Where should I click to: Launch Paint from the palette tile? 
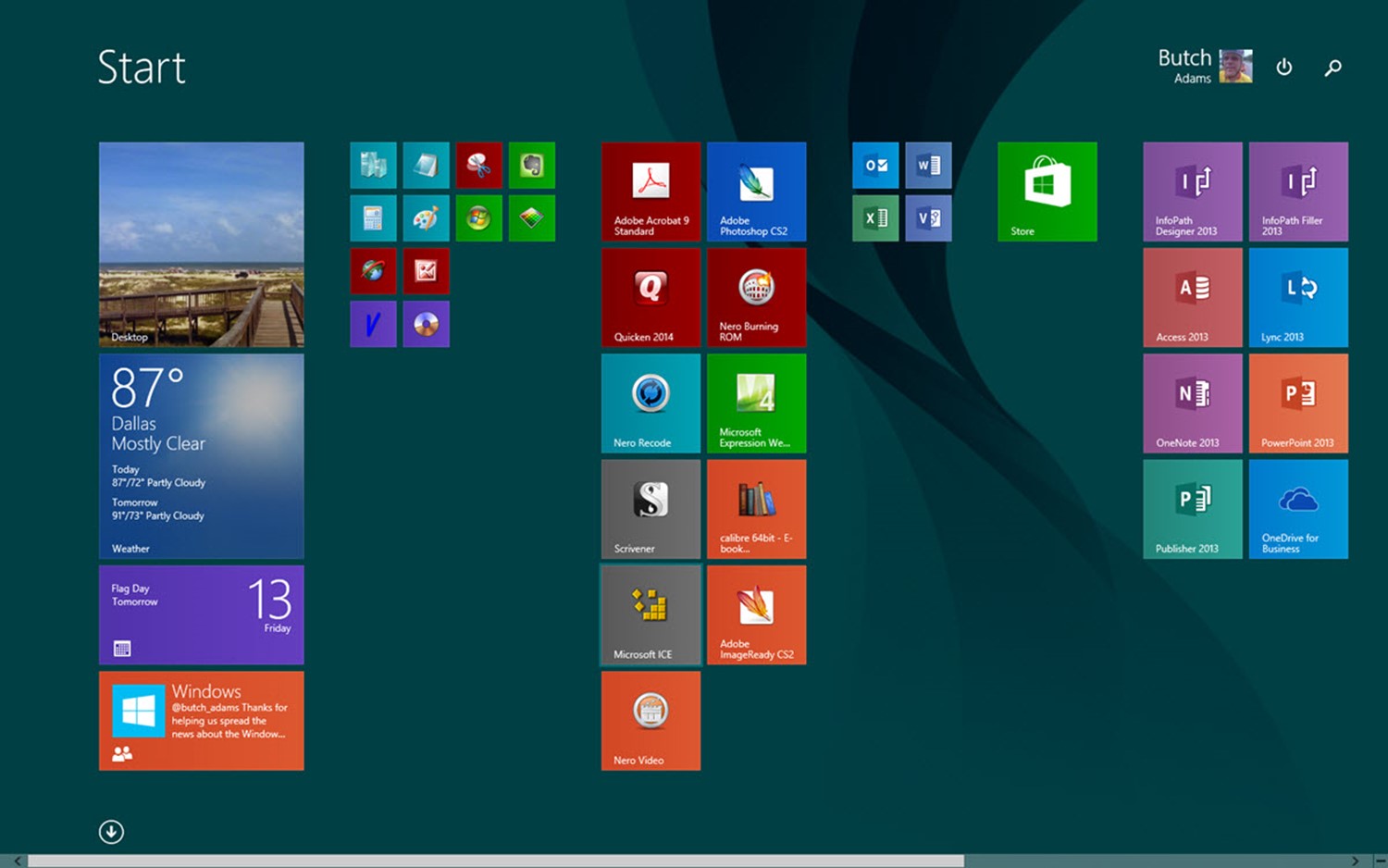[x=426, y=218]
